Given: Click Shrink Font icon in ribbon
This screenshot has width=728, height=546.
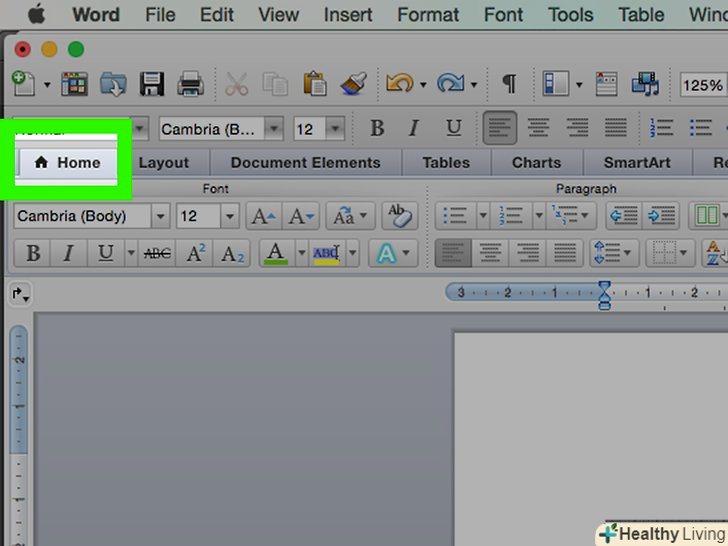Looking at the screenshot, I should click(x=301, y=216).
